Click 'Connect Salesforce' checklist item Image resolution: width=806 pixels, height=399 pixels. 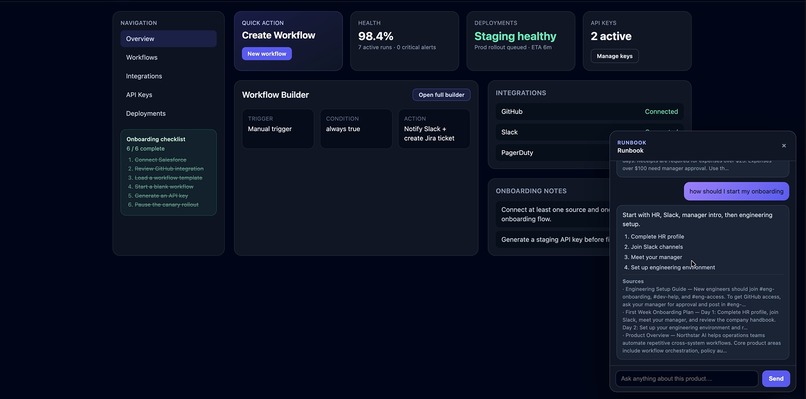click(160, 160)
